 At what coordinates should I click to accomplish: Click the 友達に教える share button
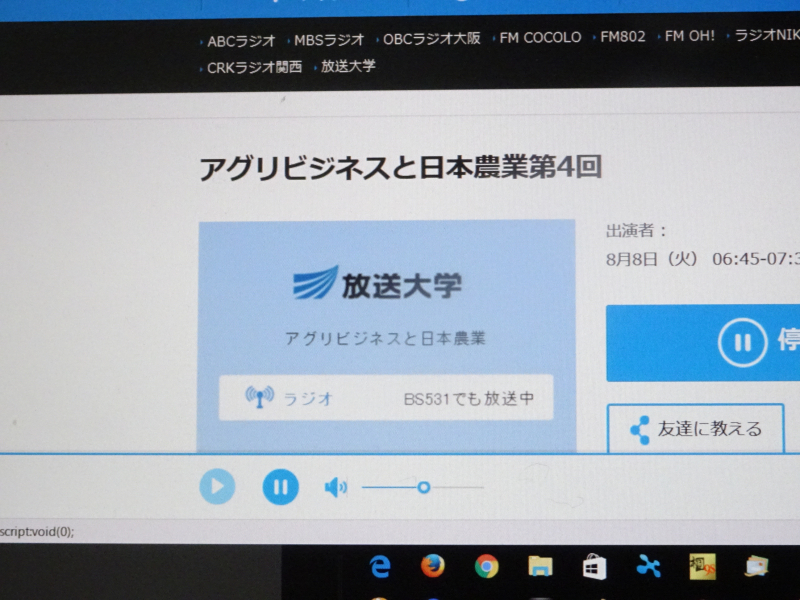[x=695, y=429]
